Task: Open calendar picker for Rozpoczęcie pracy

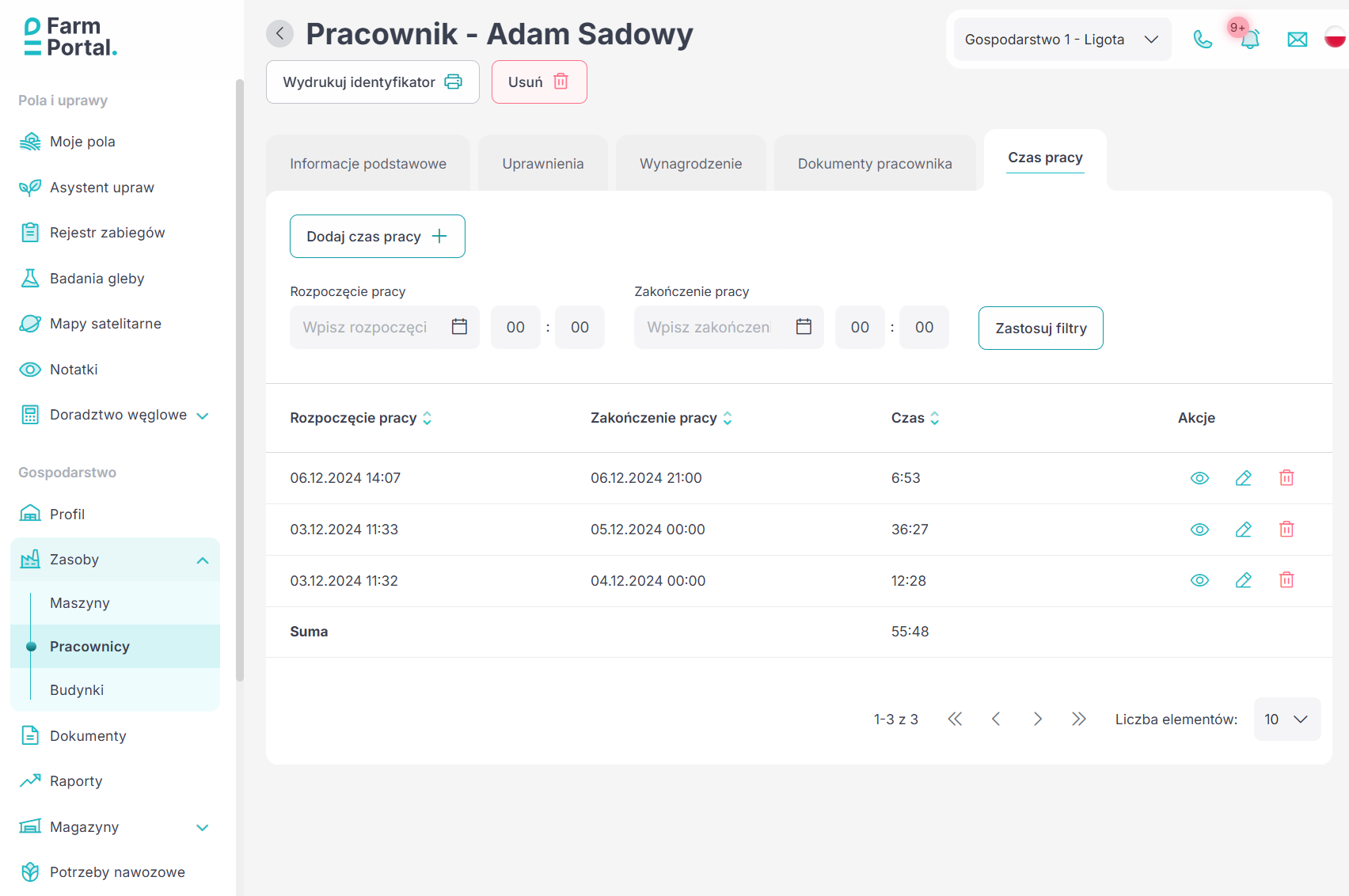Action: pos(459,327)
